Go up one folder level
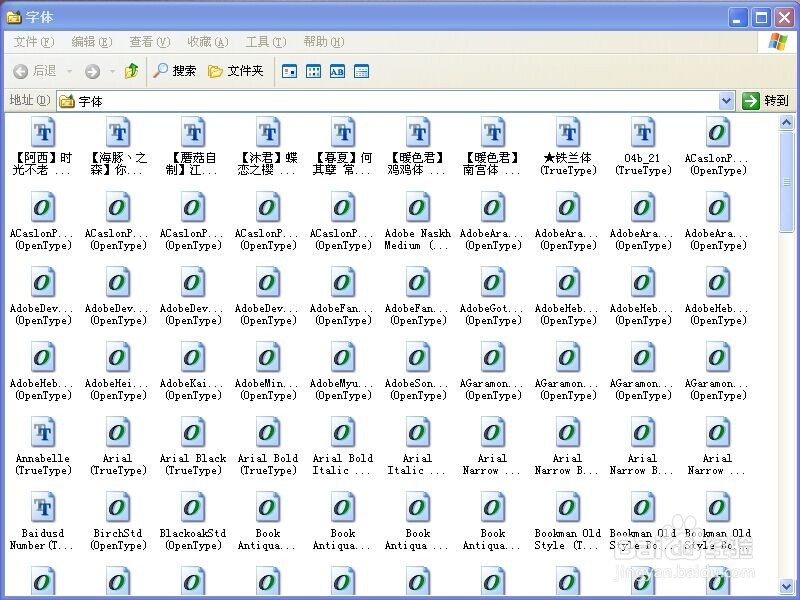 (x=132, y=71)
